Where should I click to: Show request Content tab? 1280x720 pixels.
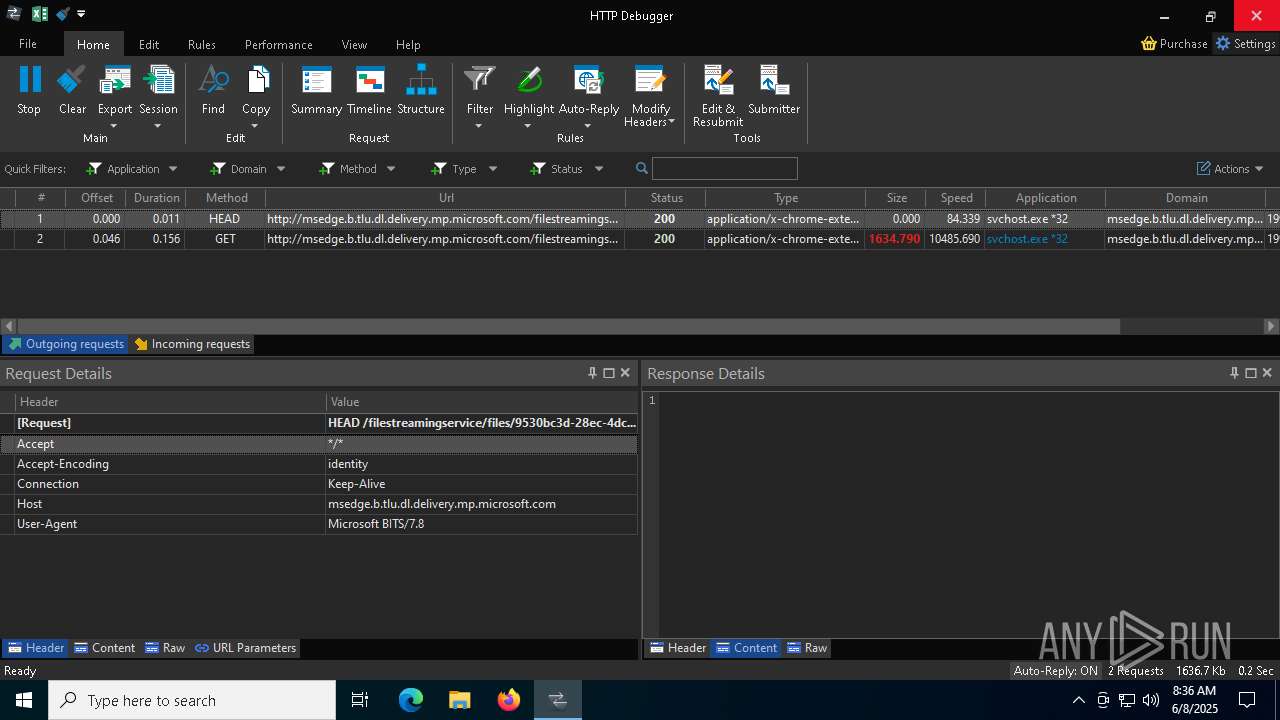104,648
